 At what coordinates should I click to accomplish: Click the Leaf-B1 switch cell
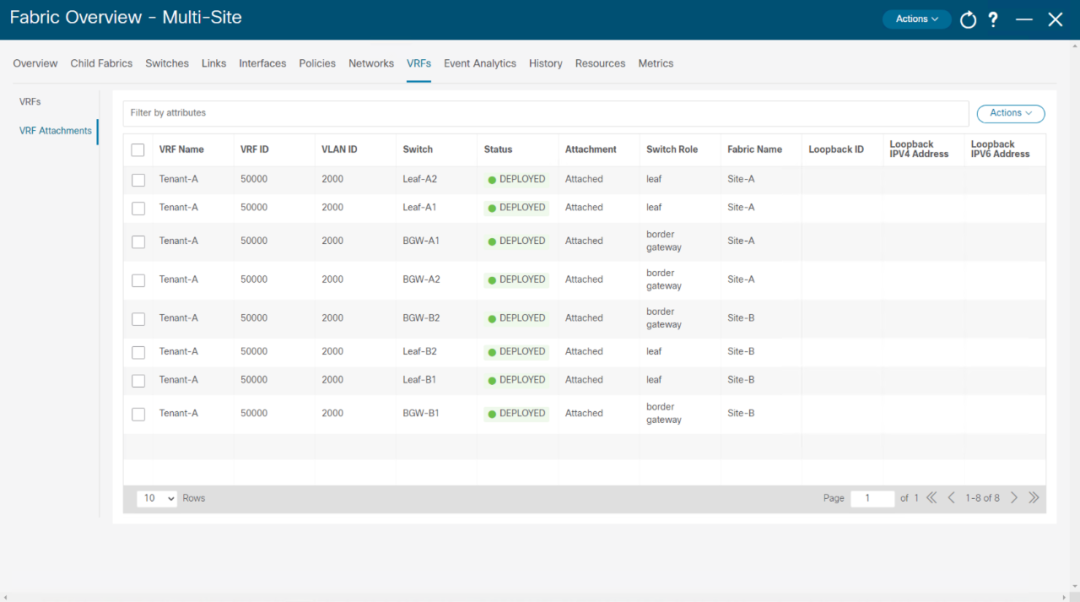point(419,380)
